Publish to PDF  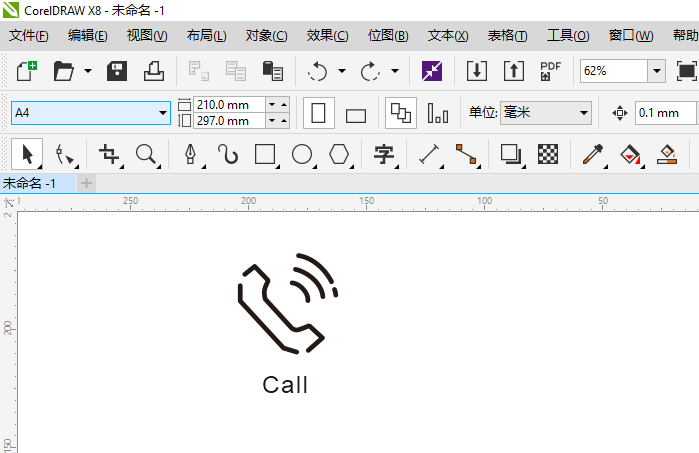(x=551, y=71)
